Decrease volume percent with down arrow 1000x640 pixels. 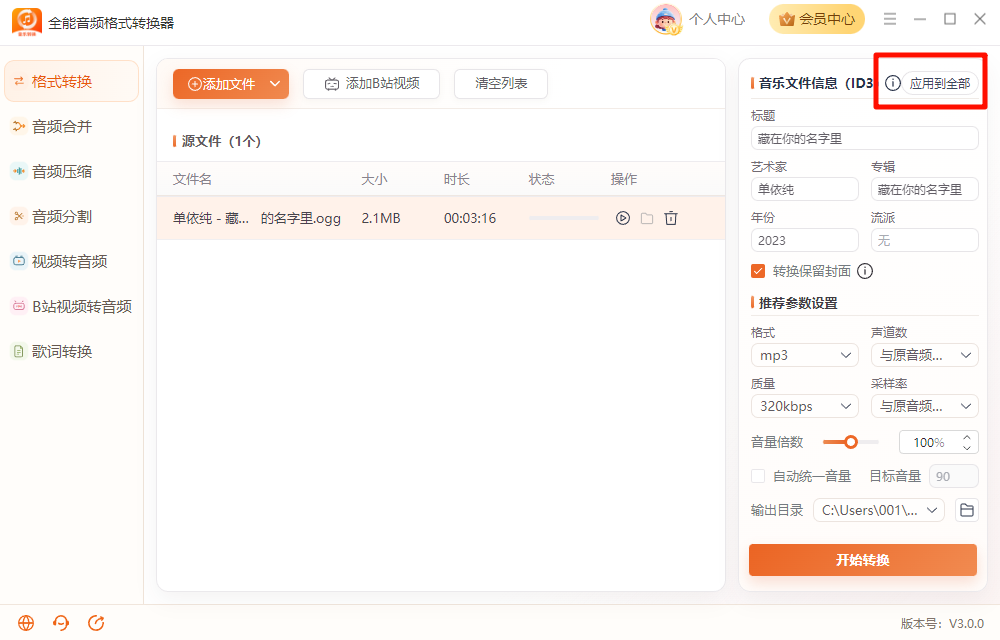tap(967, 447)
